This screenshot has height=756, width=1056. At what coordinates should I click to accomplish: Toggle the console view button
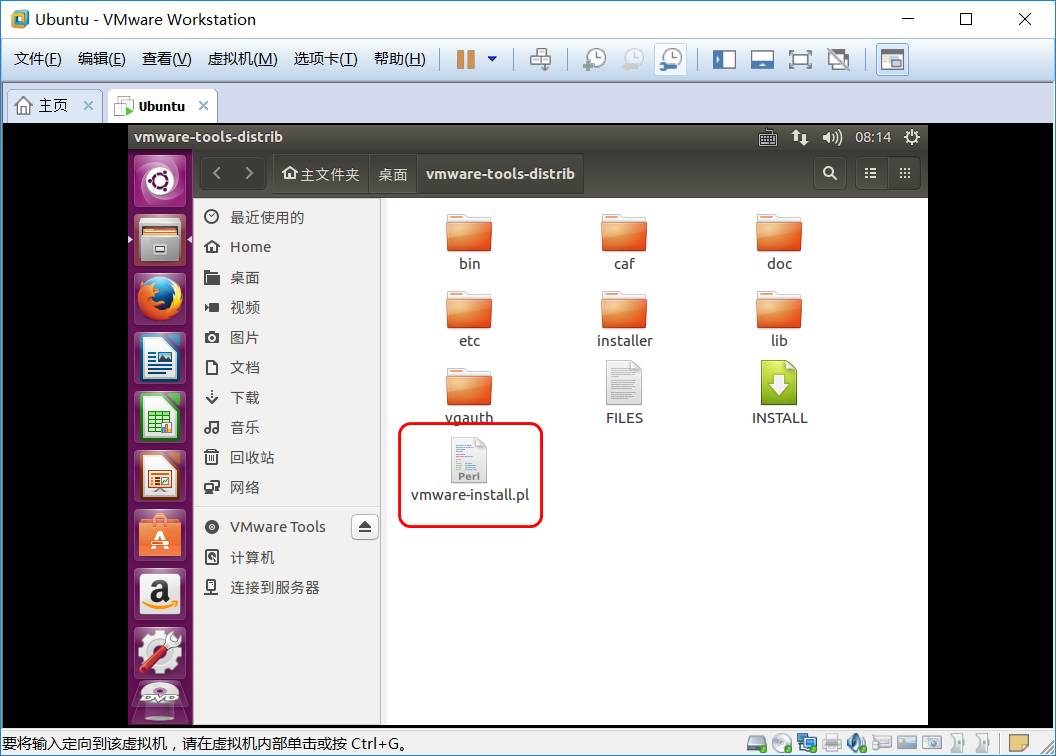[x=892, y=59]
